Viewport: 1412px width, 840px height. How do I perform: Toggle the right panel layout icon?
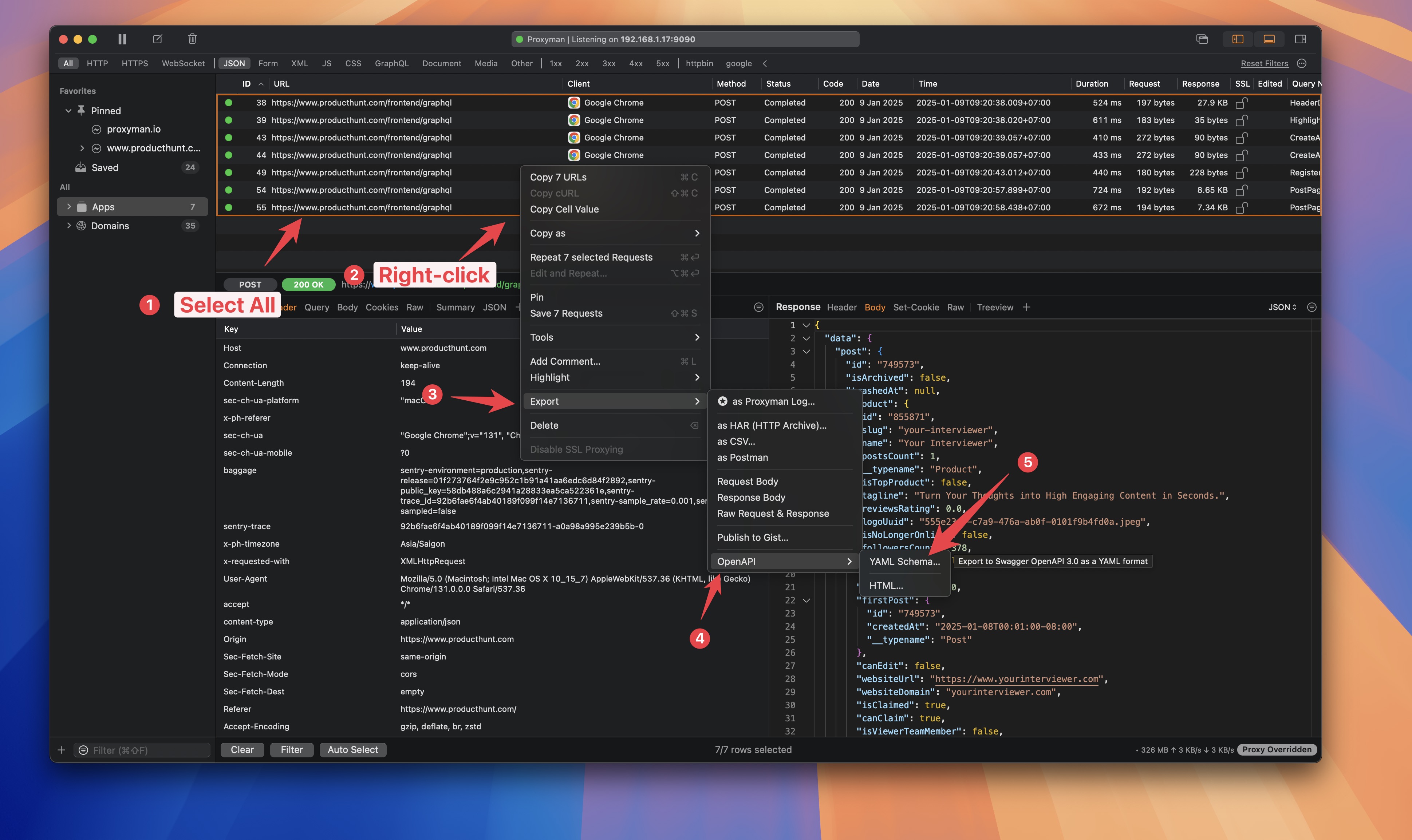click(x=1301, y=39)
